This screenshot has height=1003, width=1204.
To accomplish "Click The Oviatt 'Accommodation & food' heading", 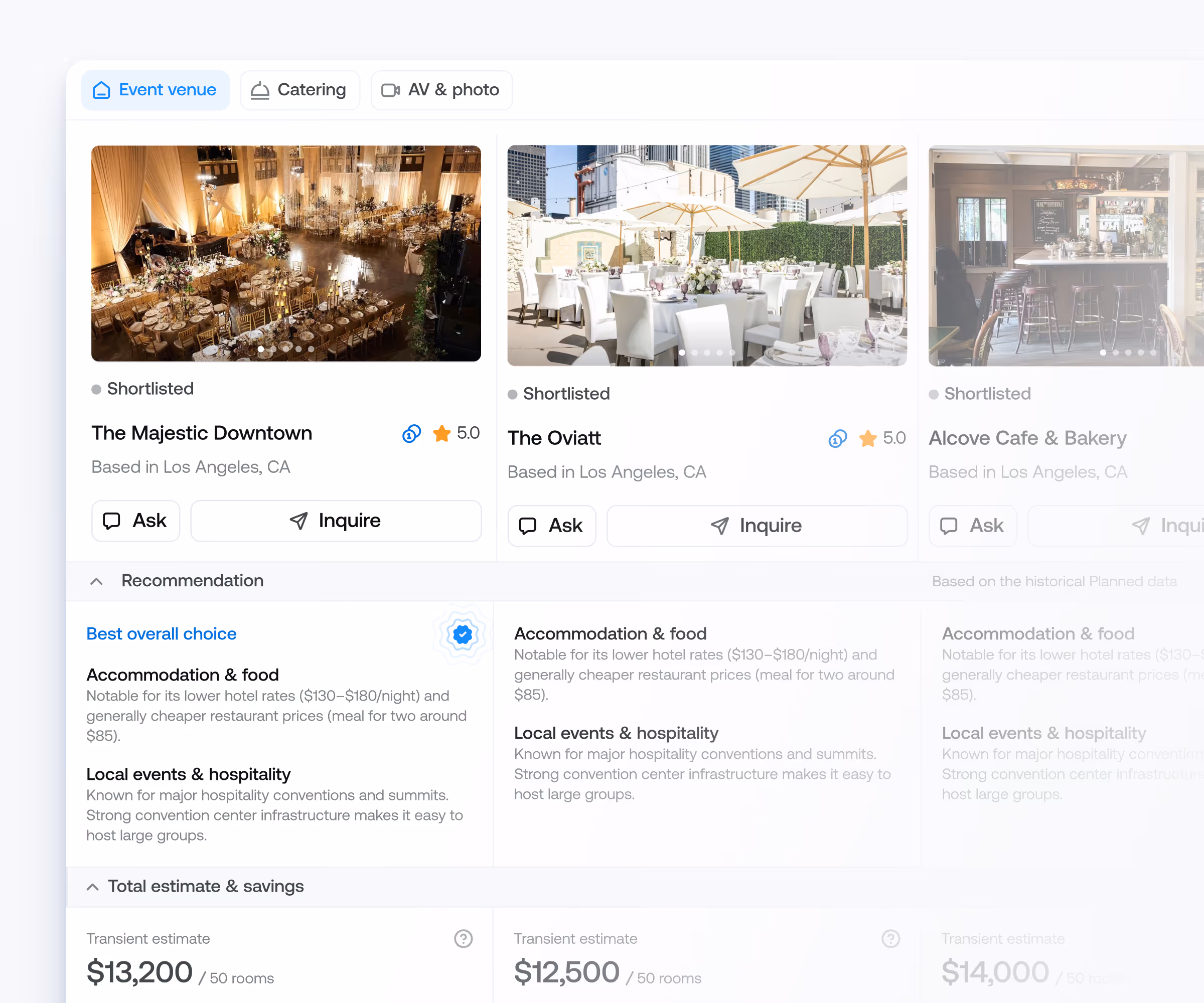I will pyautogui.click(x=611, y=634).
